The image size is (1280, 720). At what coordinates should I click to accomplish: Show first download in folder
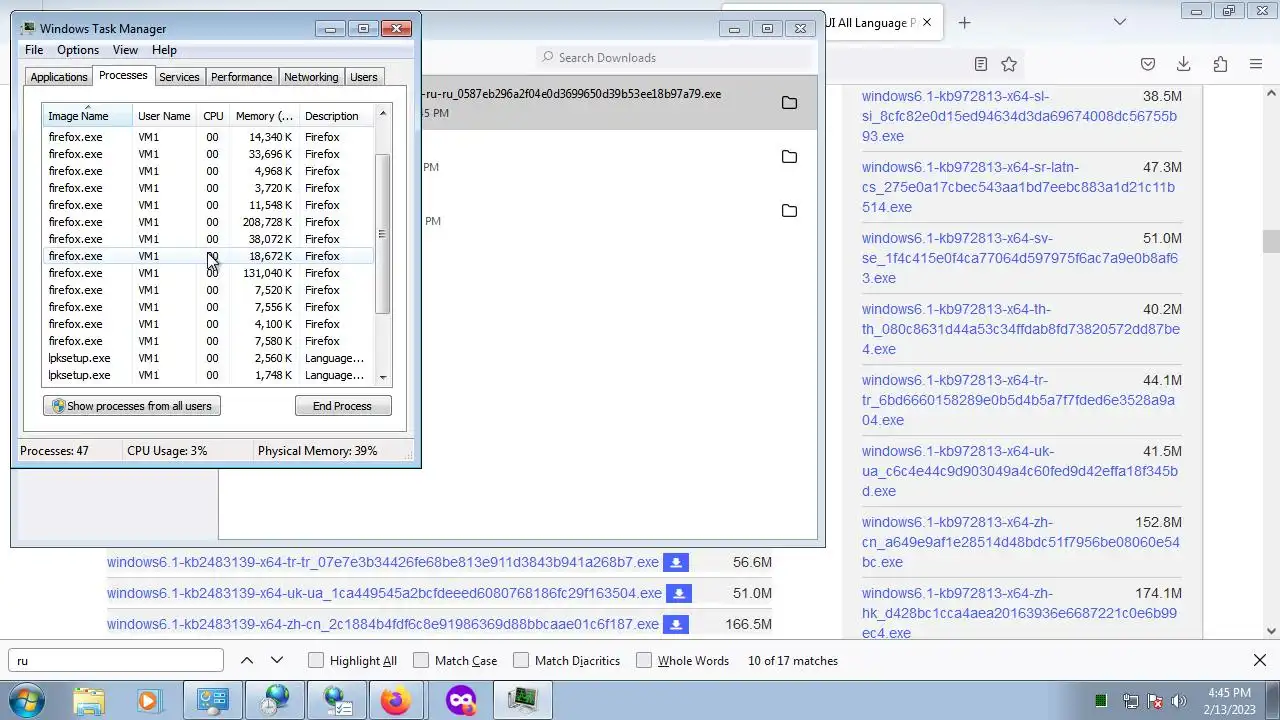[x=789, y=103]
